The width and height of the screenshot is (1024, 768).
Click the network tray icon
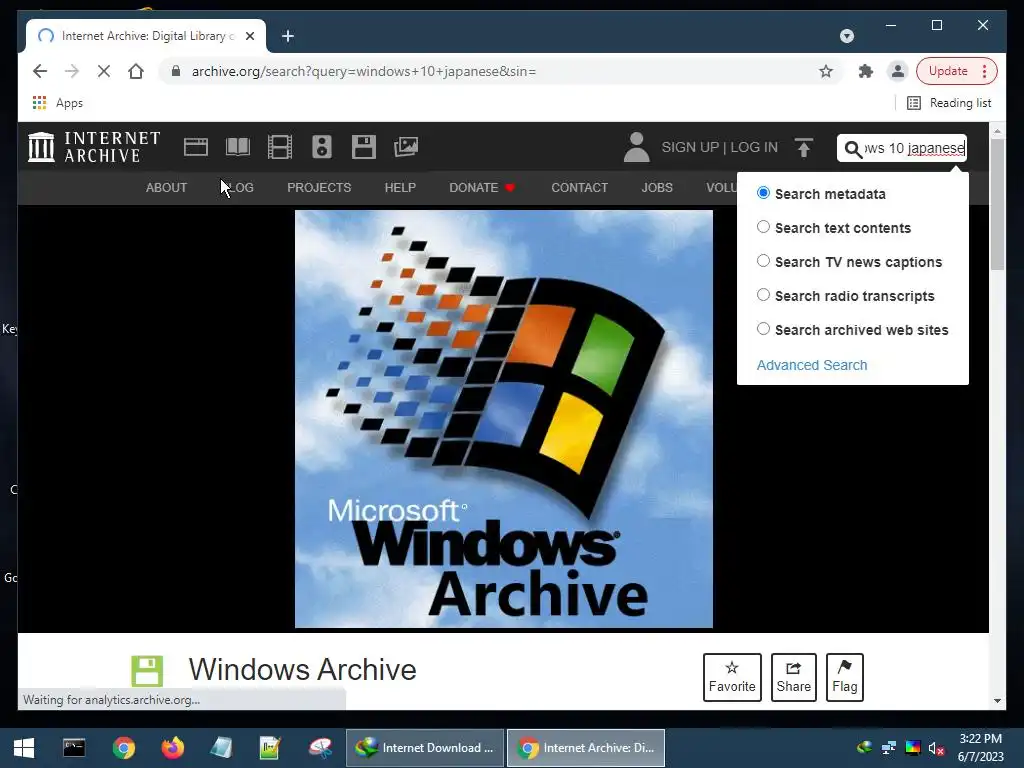point(888,748)
